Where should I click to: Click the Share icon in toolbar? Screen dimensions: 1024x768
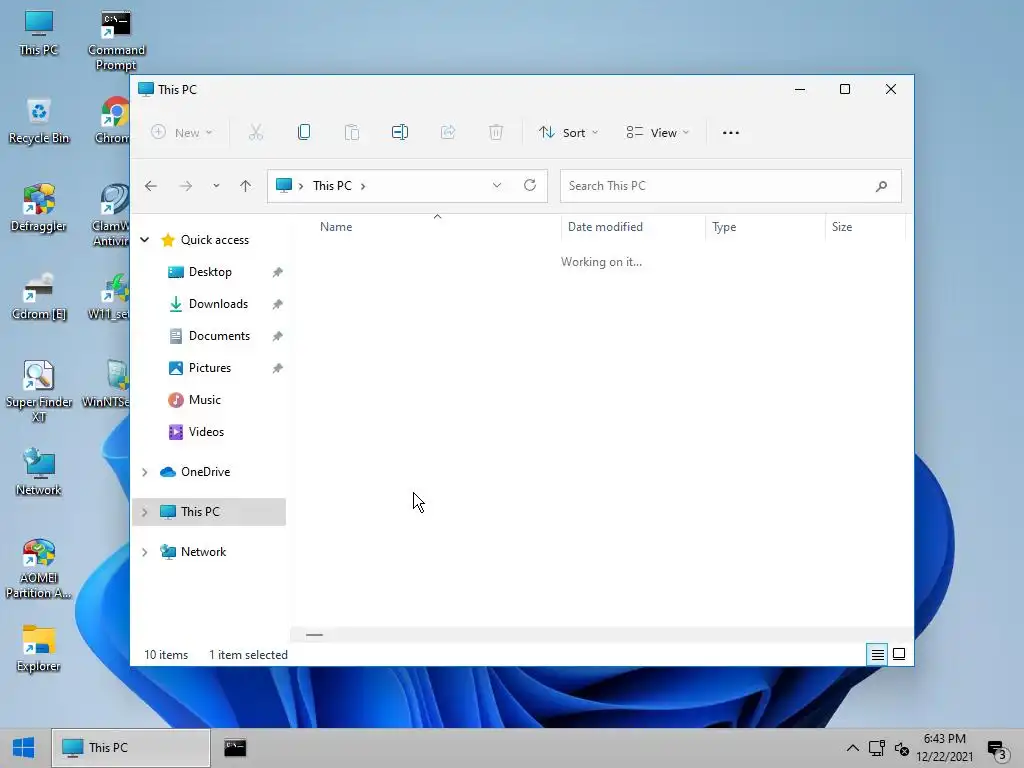click(x=448, y=133)
